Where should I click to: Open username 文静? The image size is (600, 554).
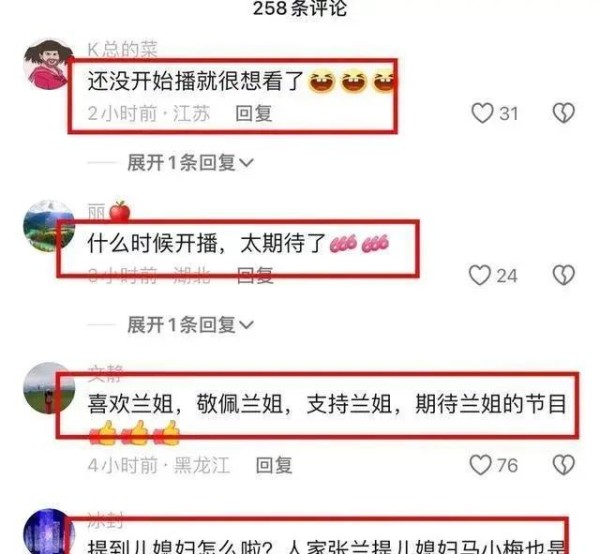tap(106, 374)
